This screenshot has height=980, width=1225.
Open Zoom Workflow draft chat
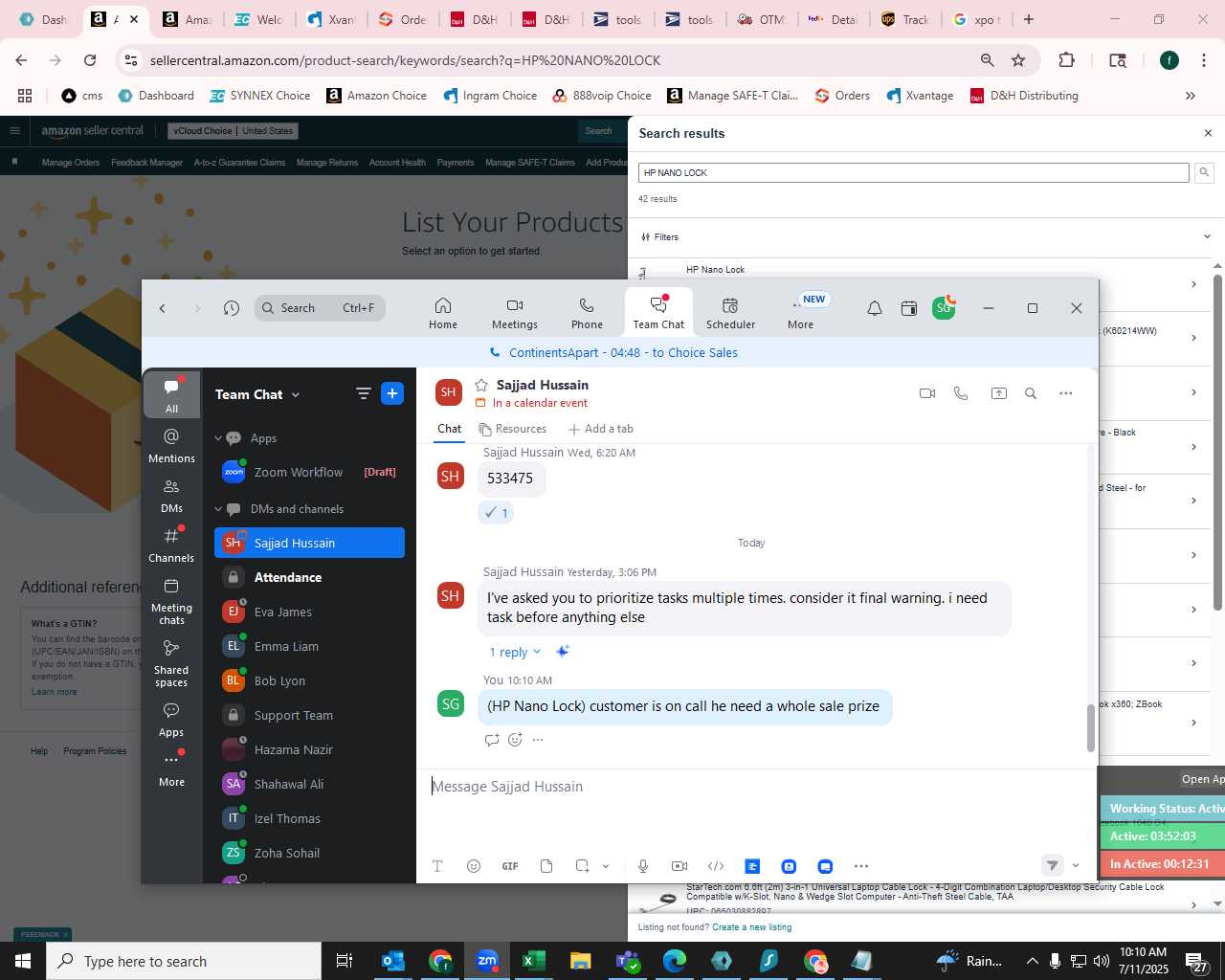tap(309, 472)
